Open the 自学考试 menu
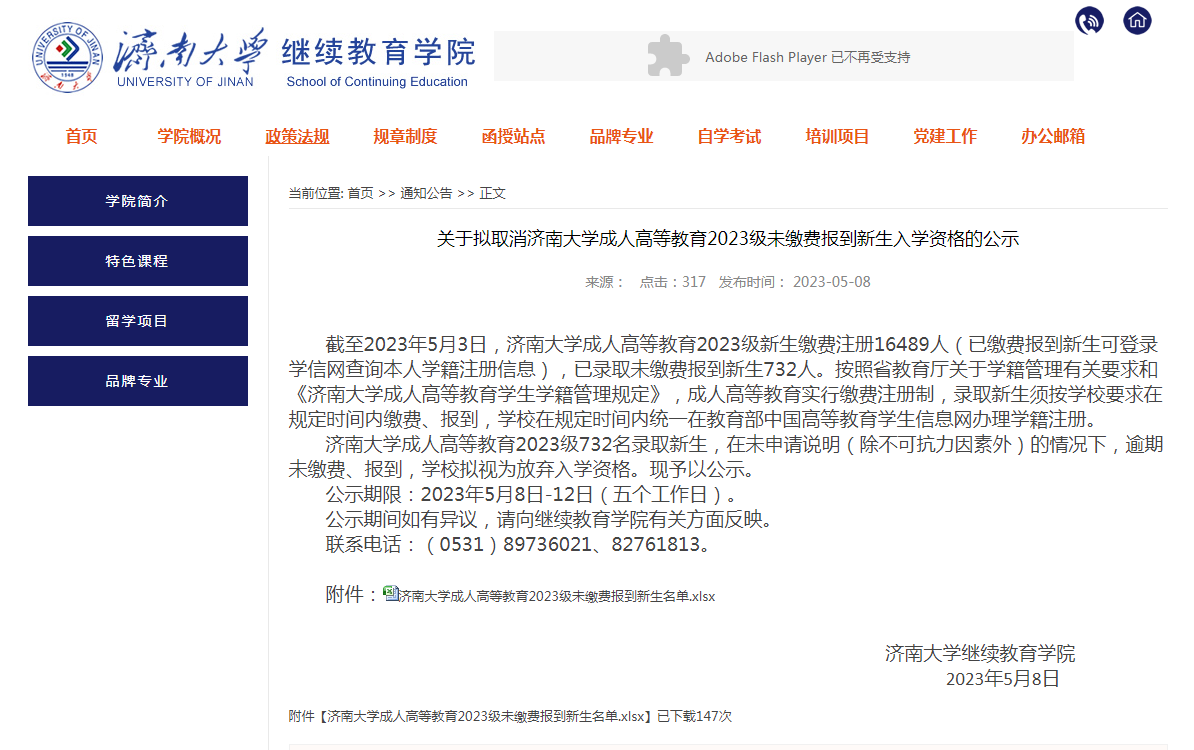The width and height of the screenshot is (1194, 750). pos(729,136)
